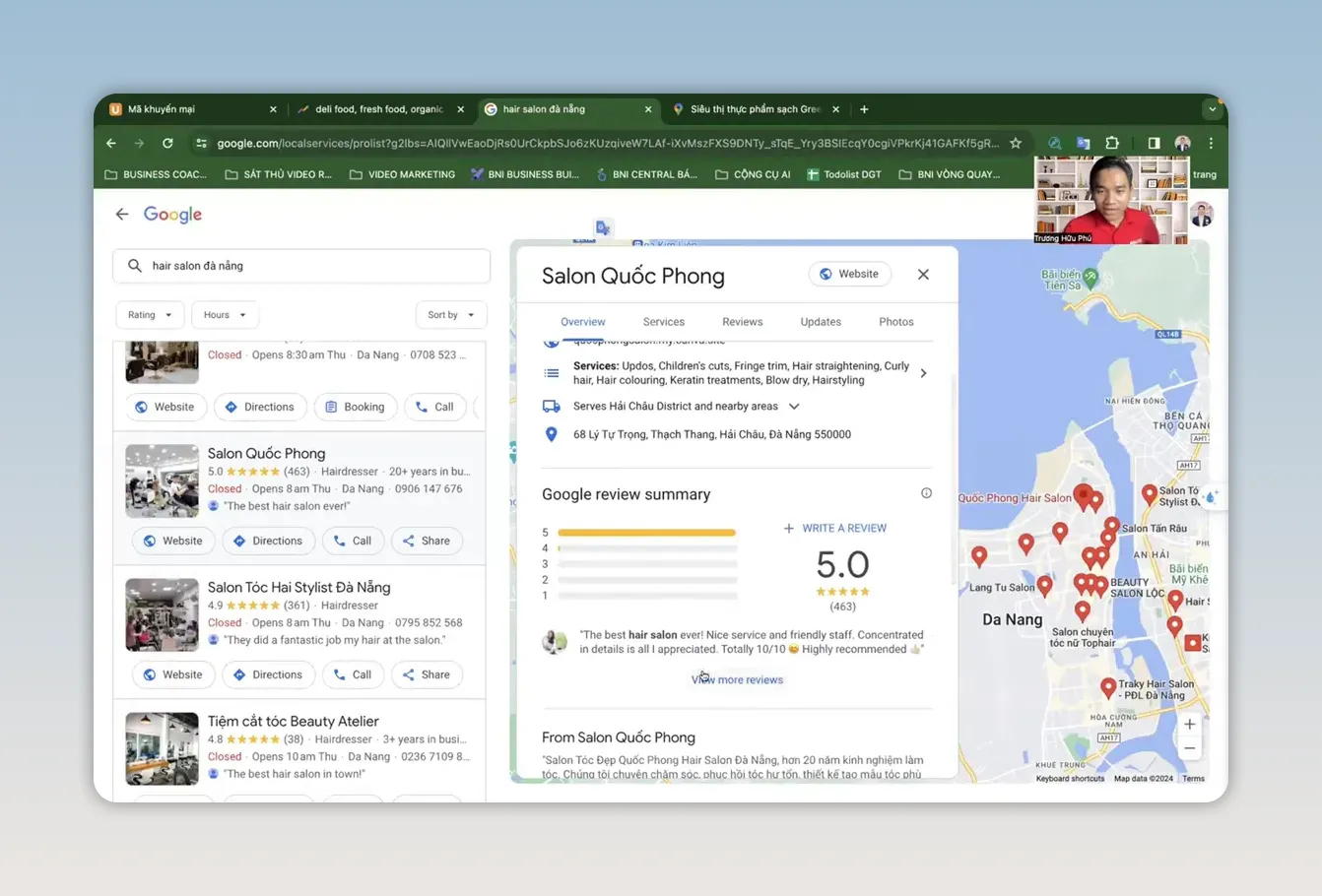Click Website for Salon Tóc Hai Stylist
The image size is (1322, 896).
tap(172, 674)
